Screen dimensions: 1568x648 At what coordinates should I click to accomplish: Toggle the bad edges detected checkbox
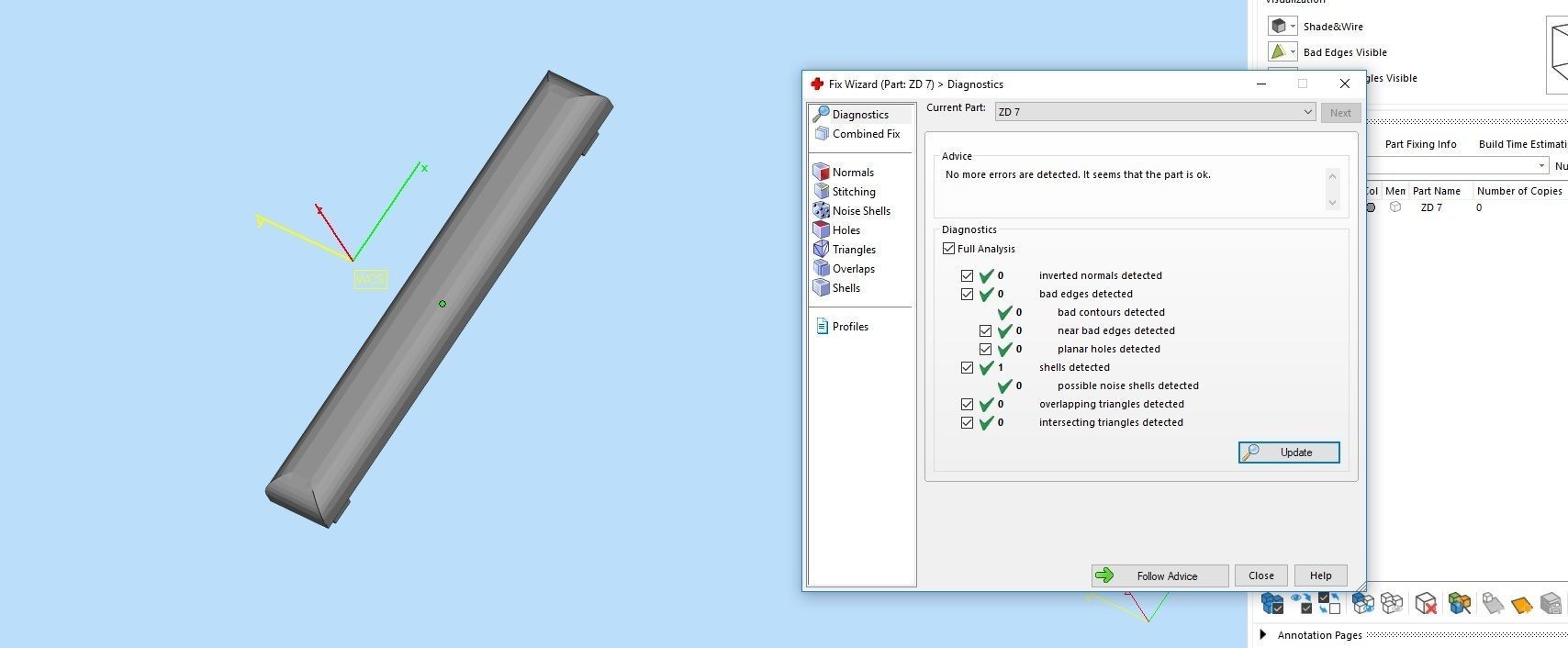tap(967, 294)
